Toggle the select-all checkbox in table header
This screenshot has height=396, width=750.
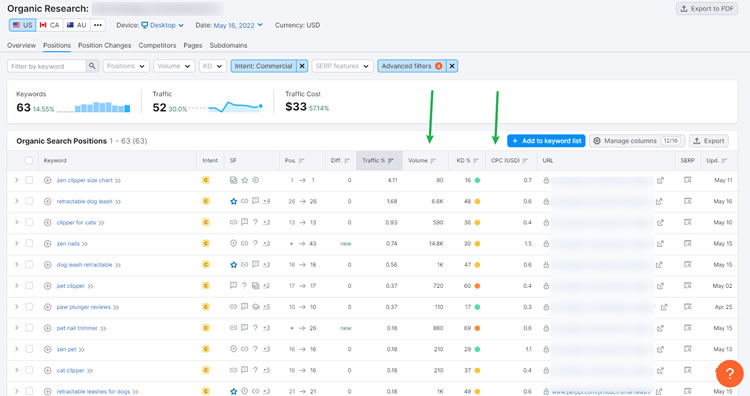pyautogui.click(x=29, y=161)
